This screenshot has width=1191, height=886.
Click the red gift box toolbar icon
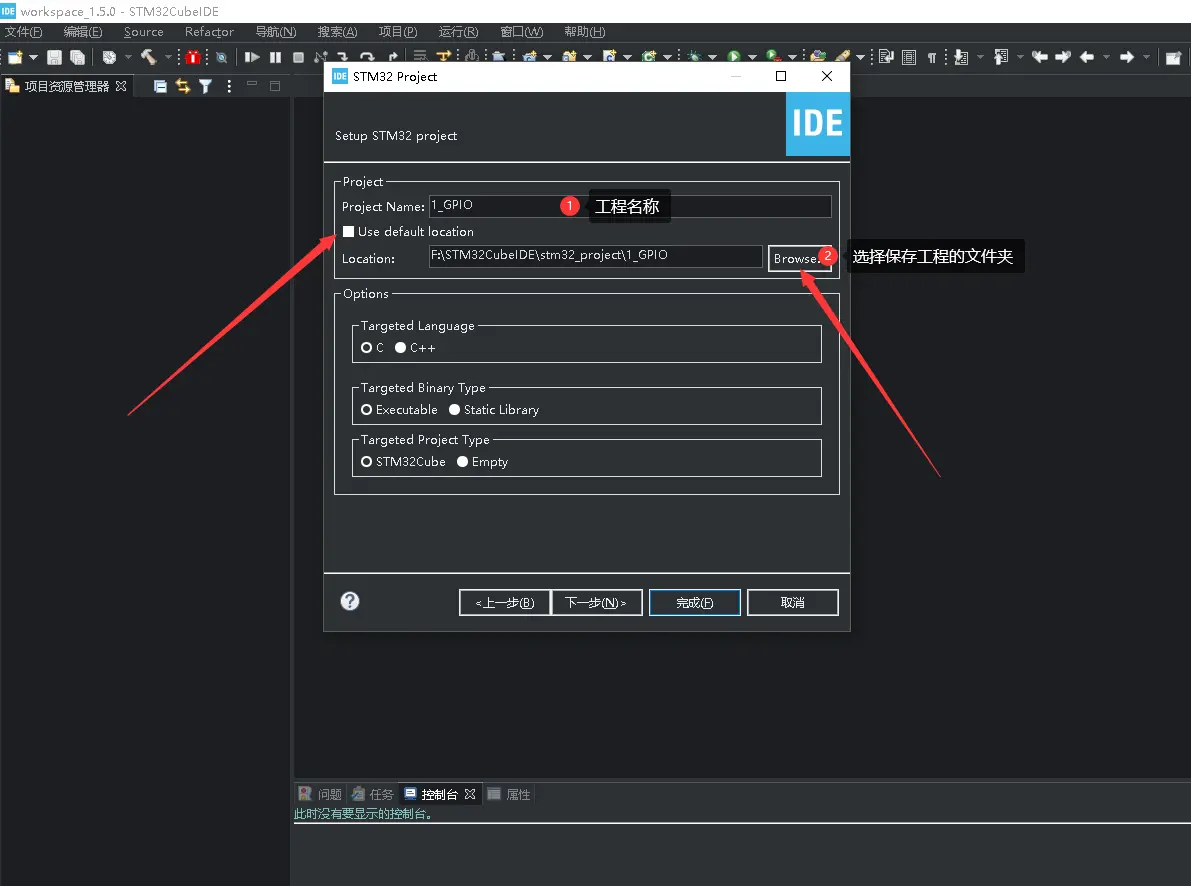coord(193,58)
